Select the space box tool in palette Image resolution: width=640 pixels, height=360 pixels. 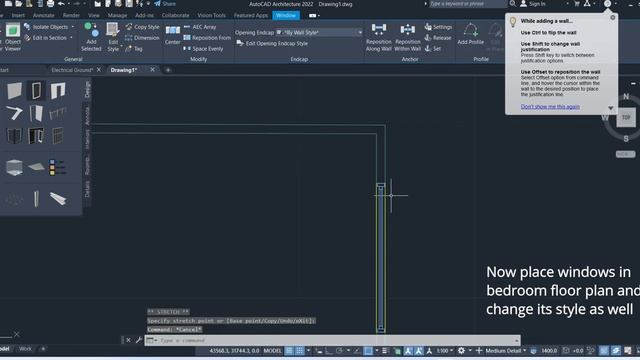pyautogui.click(x=14, y=167)
